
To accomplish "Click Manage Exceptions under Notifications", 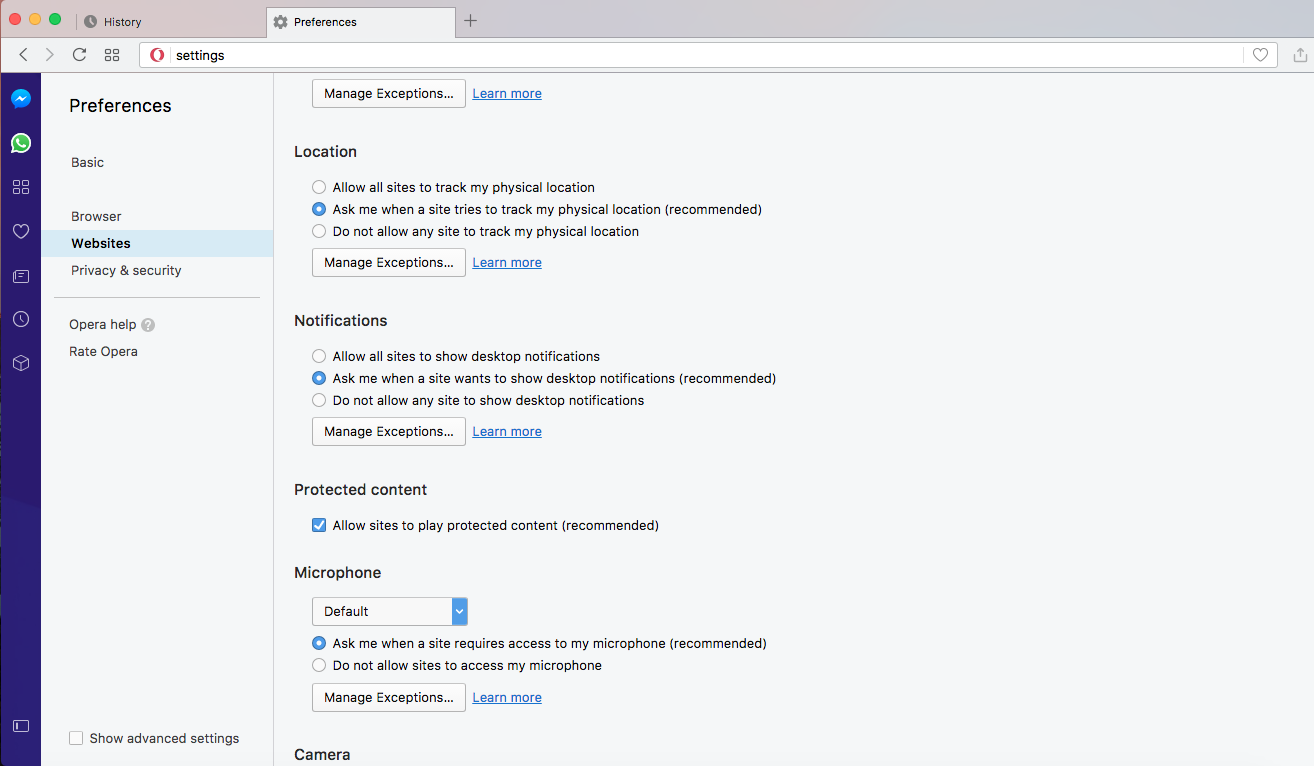I will pyautogui.click(x=388, y=431).
